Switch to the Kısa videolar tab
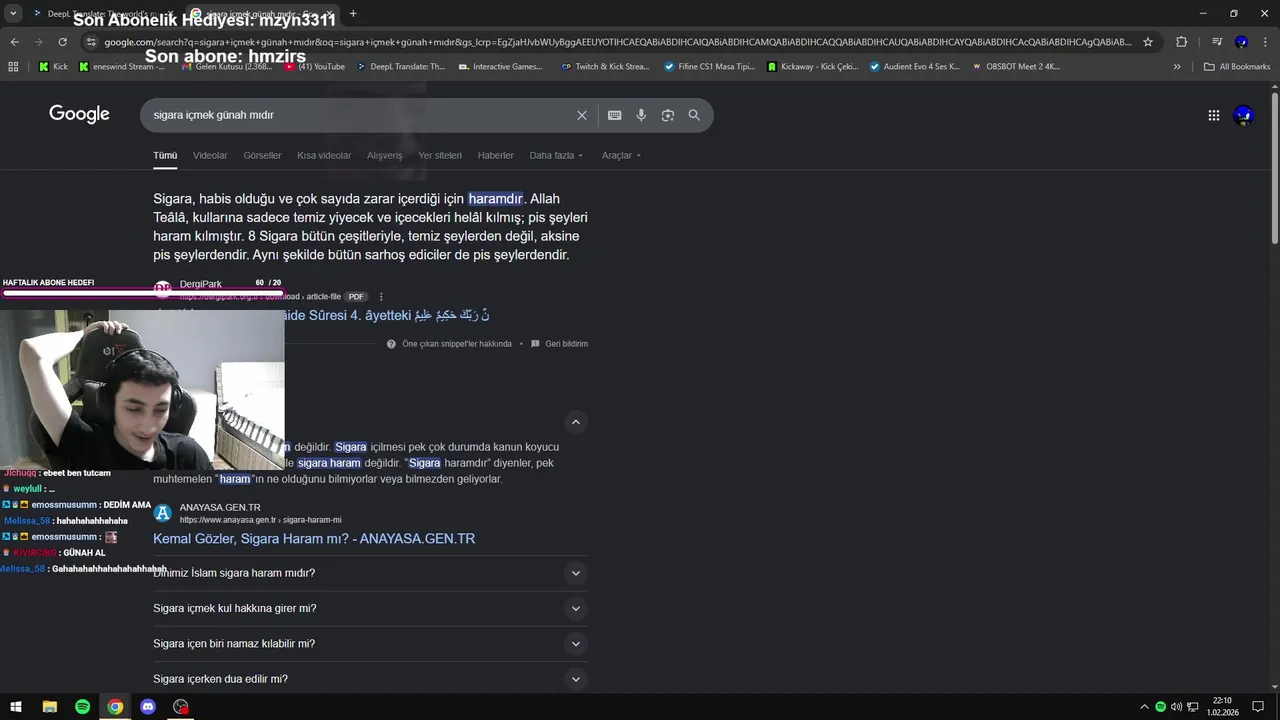 tap(324, 156)
